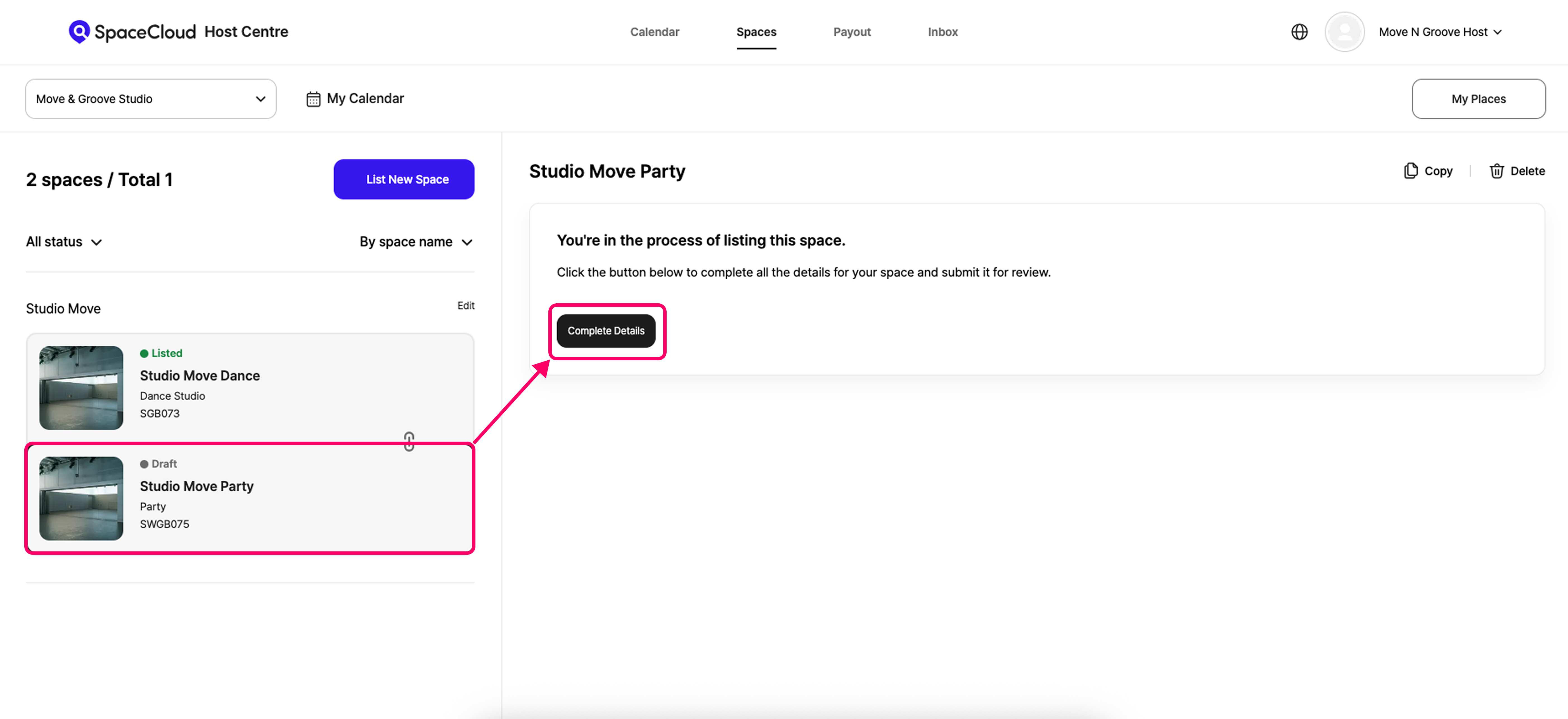
Task: Click the user avatar icon
Action: click(x=1344, y=32)
